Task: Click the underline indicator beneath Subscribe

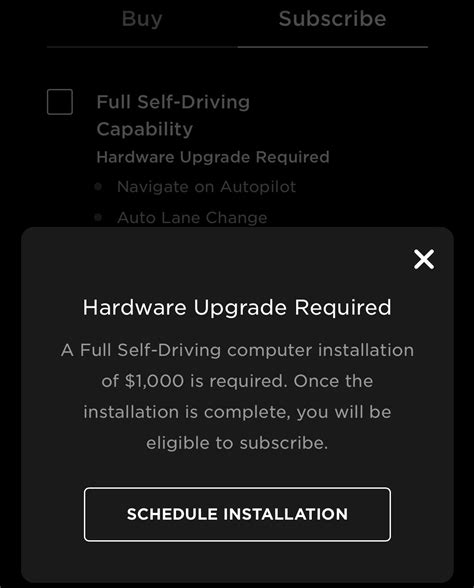Action: click(x=333, y=47)
